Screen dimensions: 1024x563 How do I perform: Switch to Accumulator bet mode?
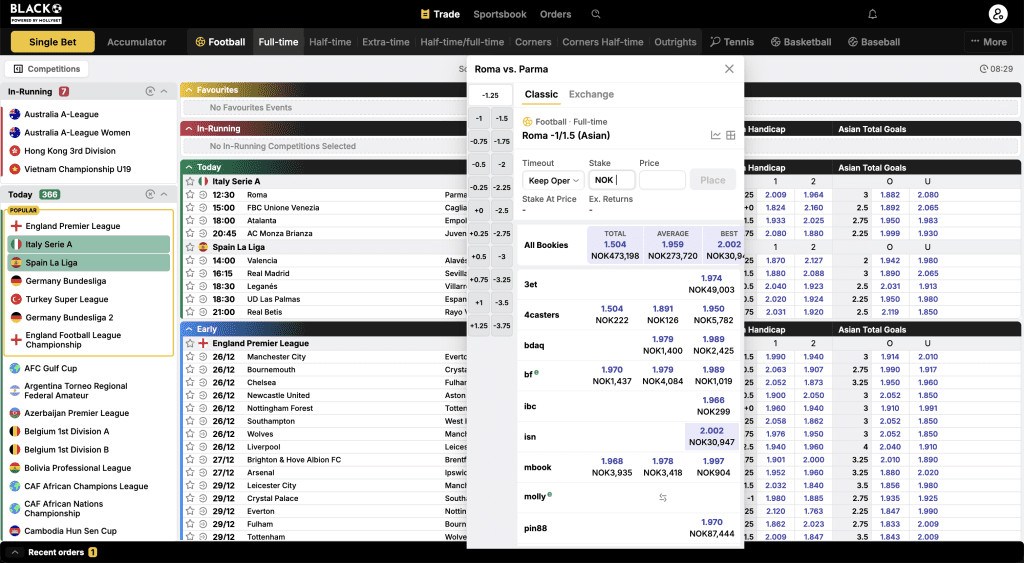pyautogui.click(x=137, y=42)
